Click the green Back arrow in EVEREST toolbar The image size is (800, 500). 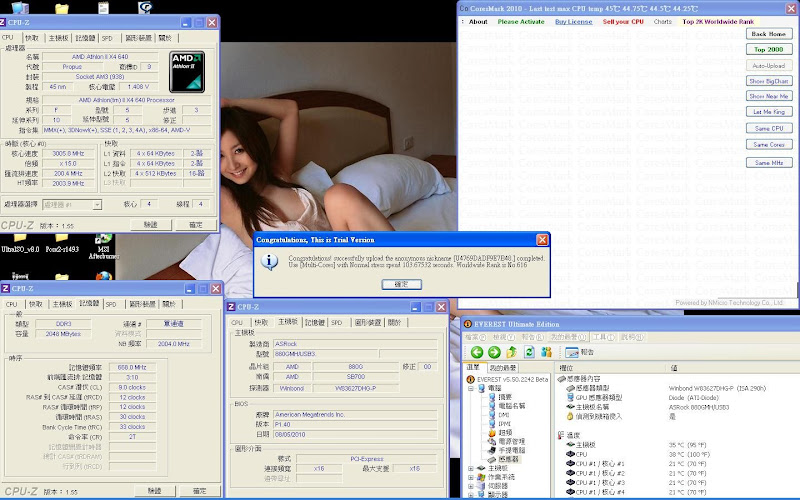pos(477,352)
